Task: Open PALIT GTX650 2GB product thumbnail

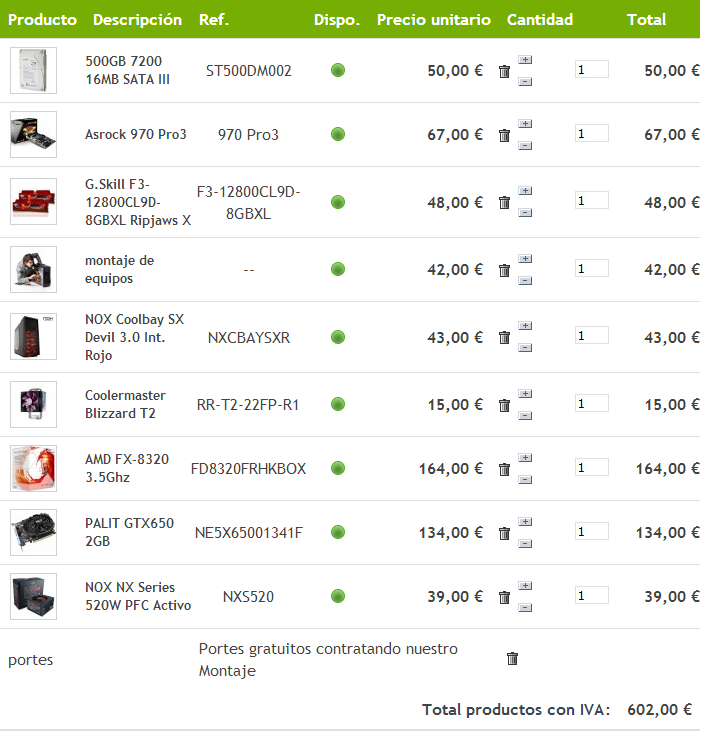Action: tap(33, 533)
